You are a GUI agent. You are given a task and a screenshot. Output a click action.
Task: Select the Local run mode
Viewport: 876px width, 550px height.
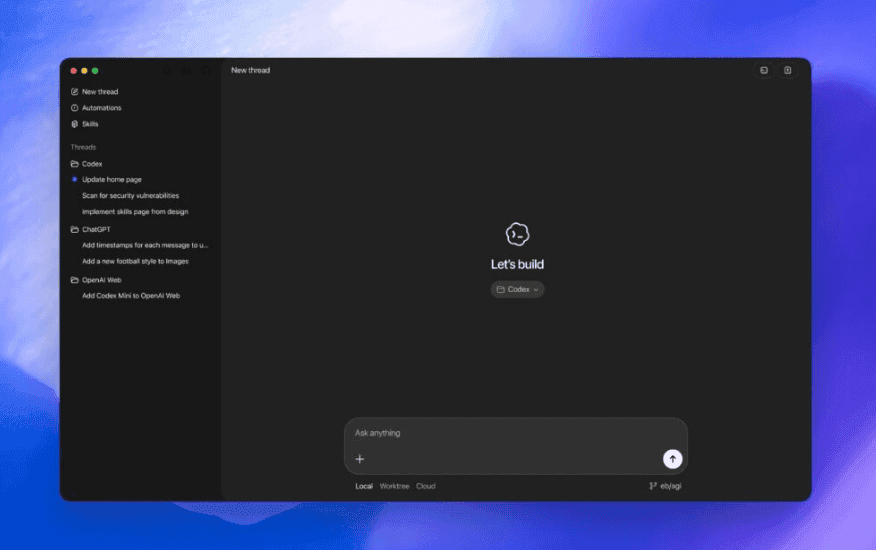tap(364, 486)
